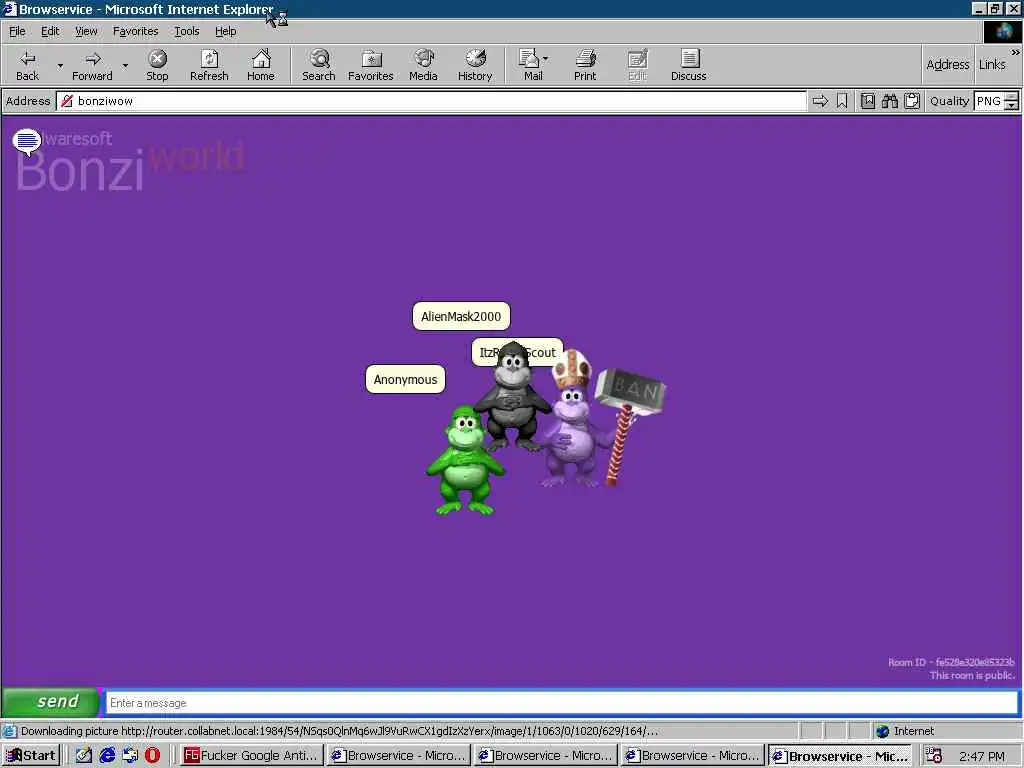Open the Help menu
The height and width of the screenshot is (768, 1024).
pyautogui.click(x=225, y=31)
